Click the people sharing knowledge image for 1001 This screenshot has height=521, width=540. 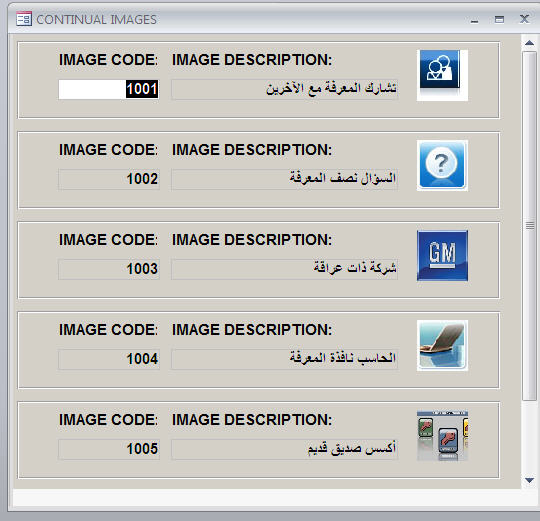[442, 75]
